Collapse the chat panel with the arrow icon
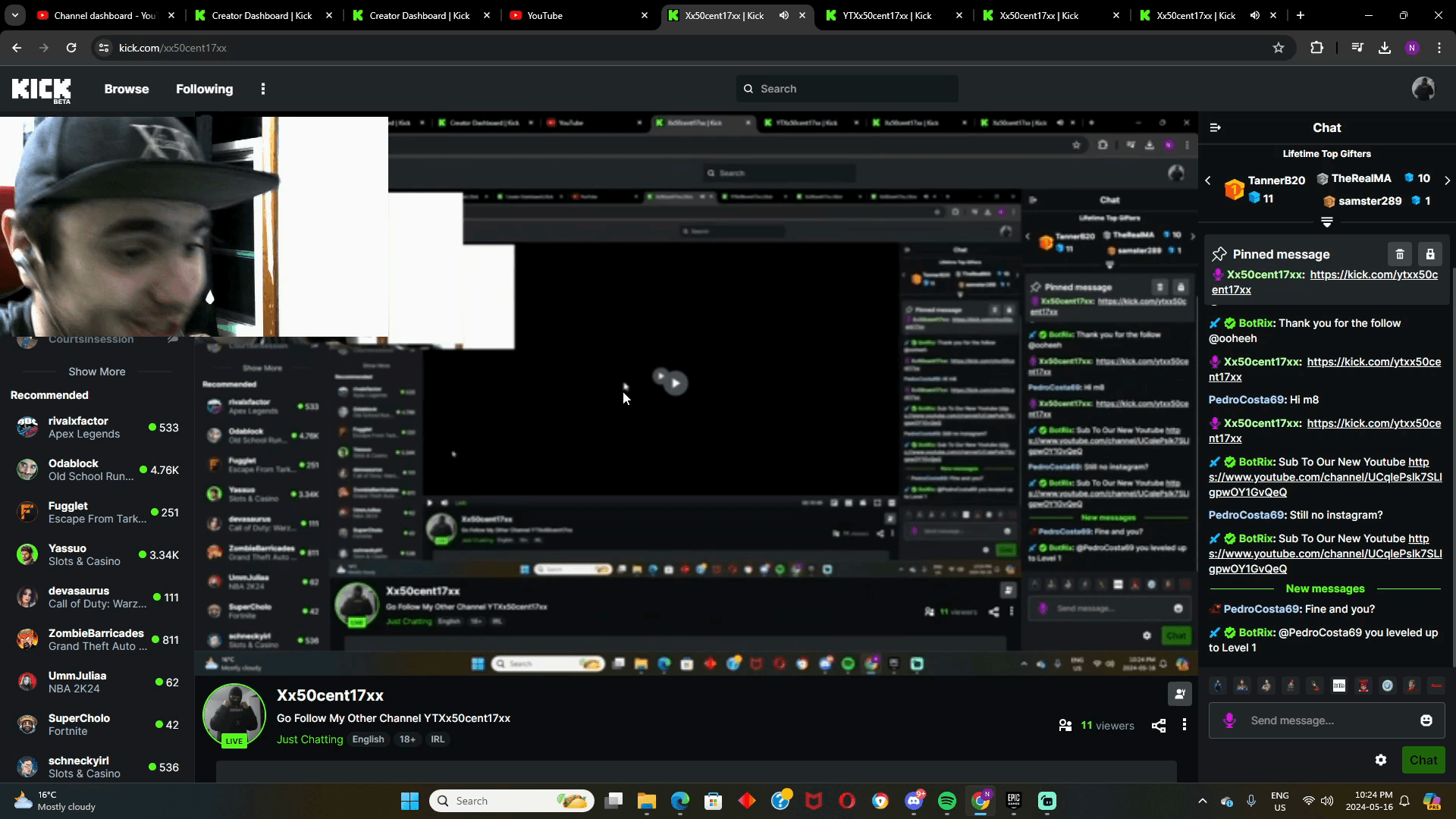The height and width of the screenshot is (819, 1456). (x=1216, y=127)
